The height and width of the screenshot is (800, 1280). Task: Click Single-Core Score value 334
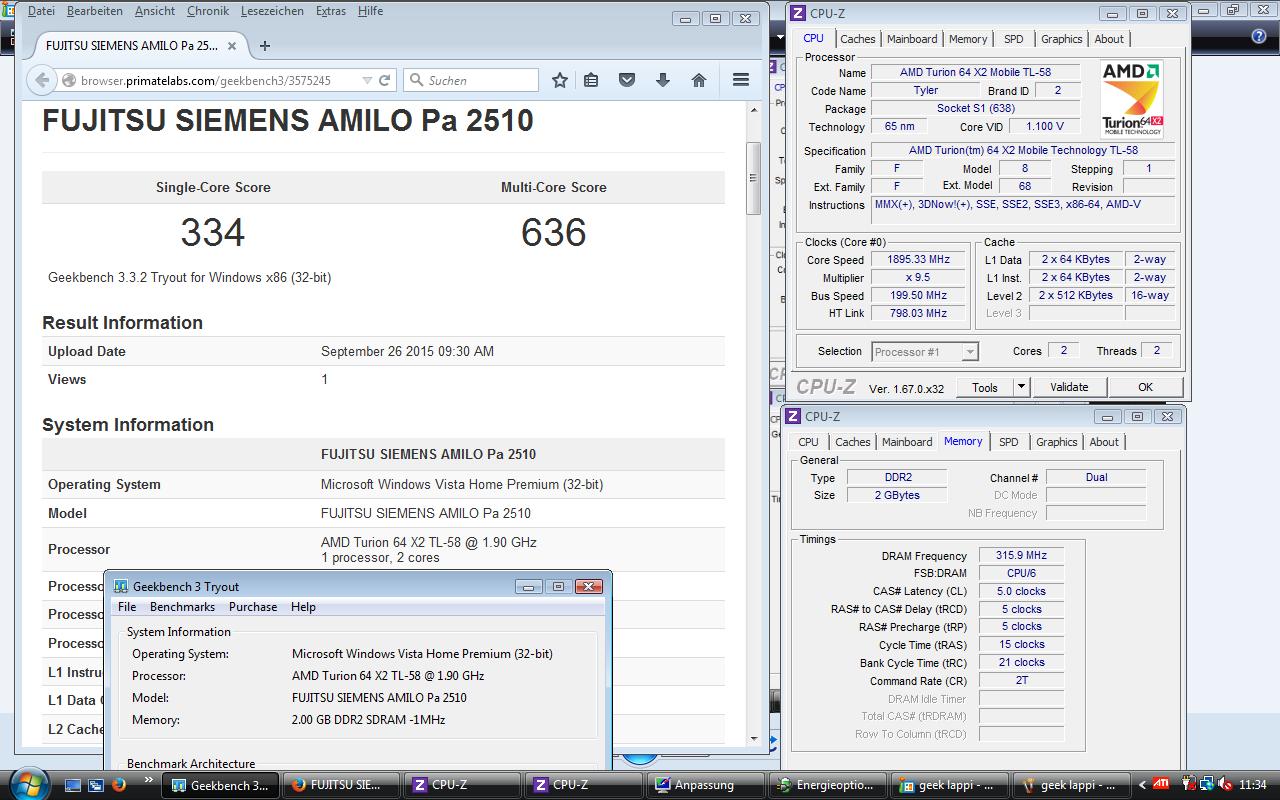(213, 233)
